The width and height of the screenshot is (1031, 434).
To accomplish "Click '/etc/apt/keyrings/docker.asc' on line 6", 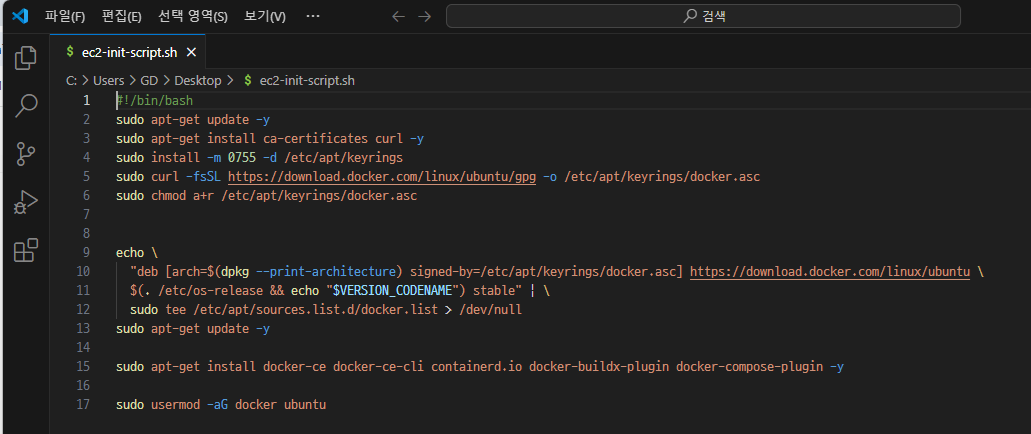I will 319,196.
